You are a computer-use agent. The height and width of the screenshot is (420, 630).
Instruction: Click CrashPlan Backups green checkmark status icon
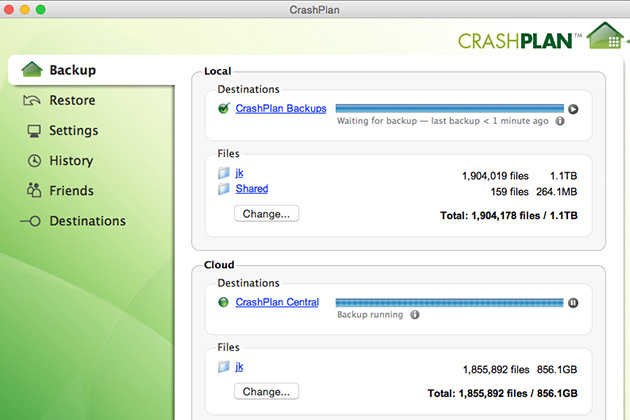pos(224,108)
